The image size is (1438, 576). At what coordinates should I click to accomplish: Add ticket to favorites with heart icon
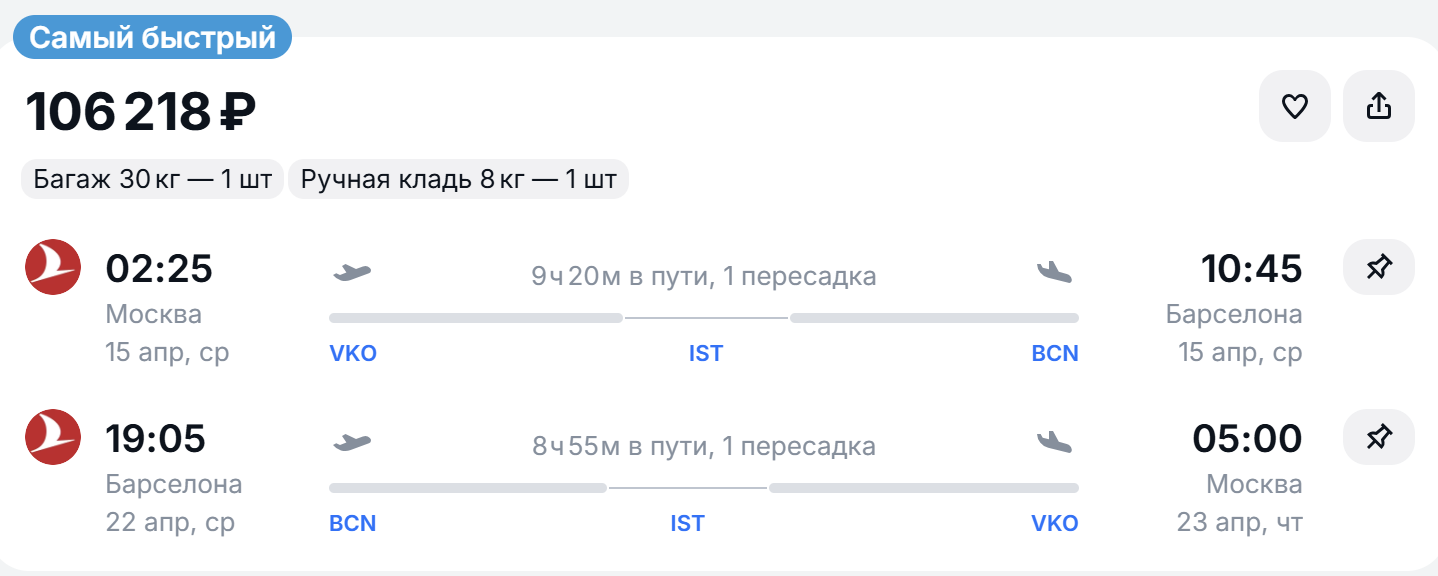point(1294,106)
